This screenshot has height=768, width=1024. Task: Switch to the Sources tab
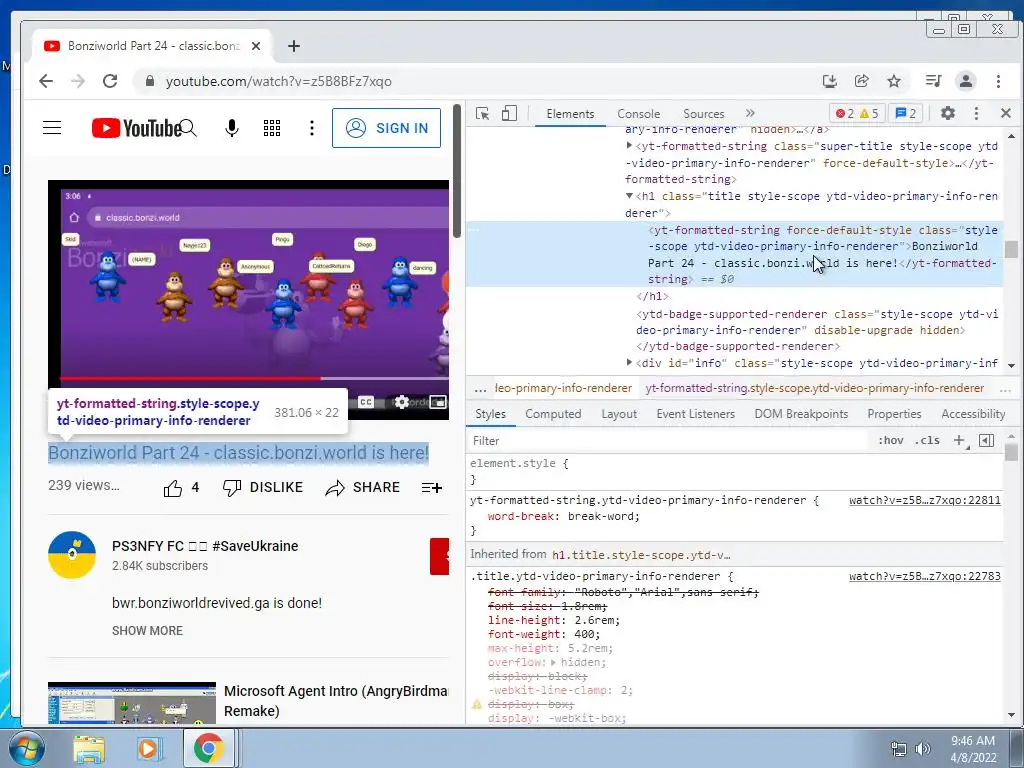tap(703, 114)
